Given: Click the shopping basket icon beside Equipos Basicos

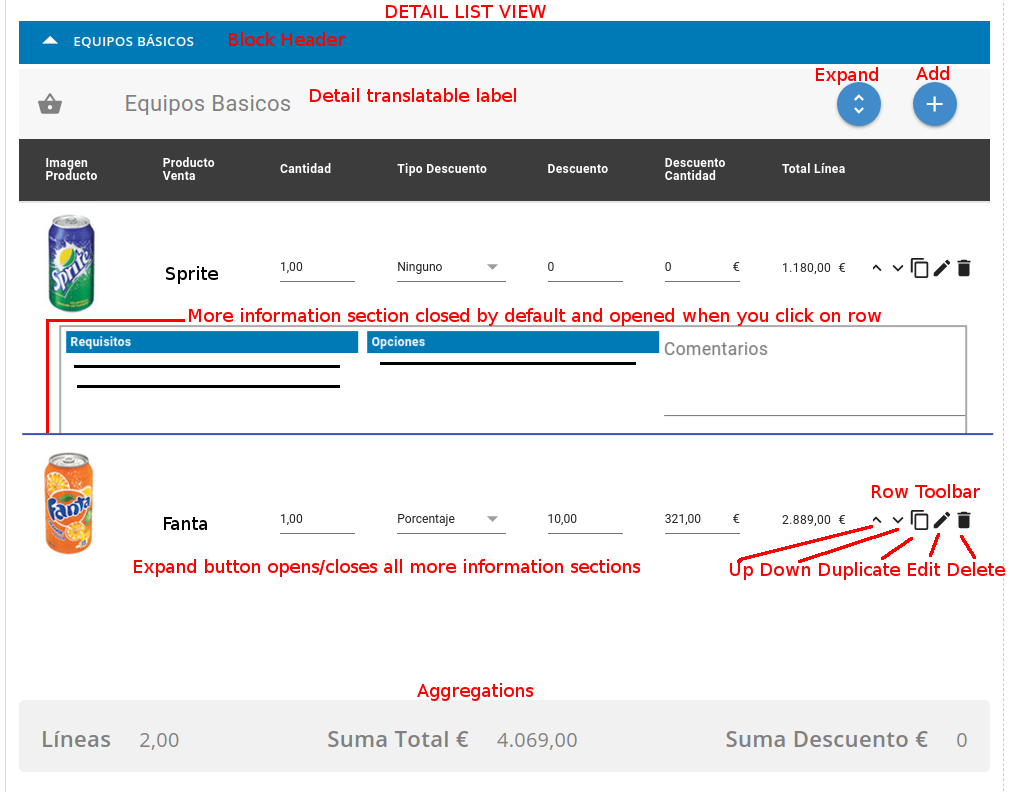Looking at the screenshot, I should click(50, 104).
